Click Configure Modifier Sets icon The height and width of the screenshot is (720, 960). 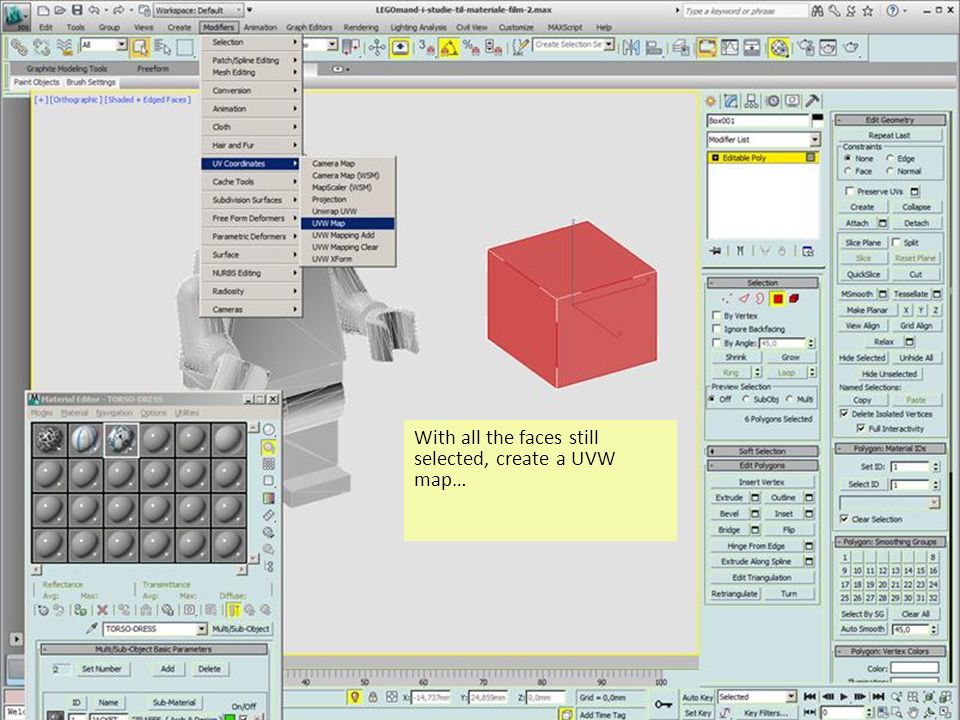808,251
